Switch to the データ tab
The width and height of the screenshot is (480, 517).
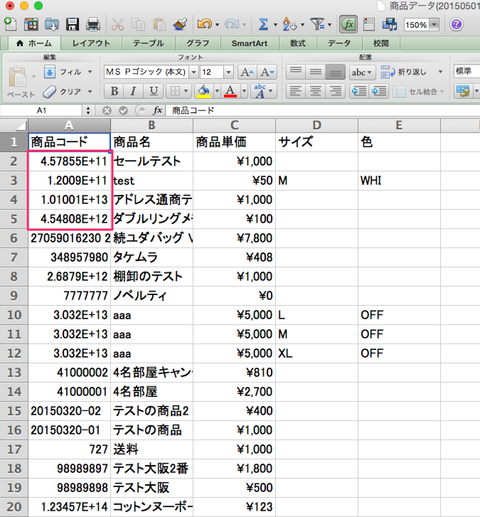(339, 43)
